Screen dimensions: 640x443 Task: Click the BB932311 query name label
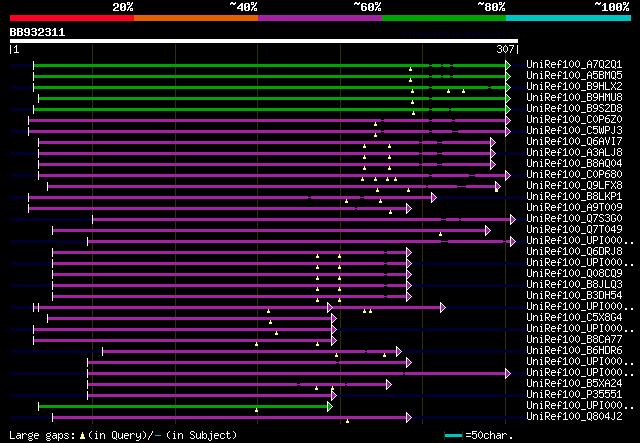(37, 32)
